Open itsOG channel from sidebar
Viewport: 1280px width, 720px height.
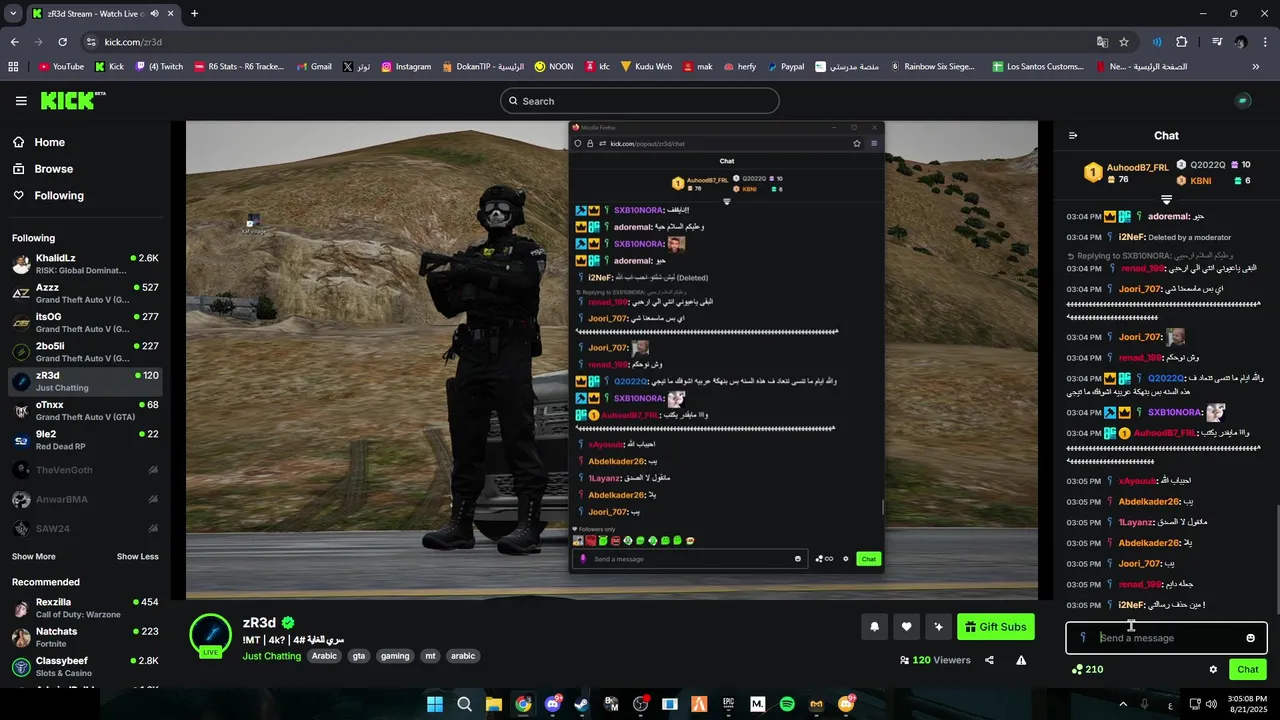(85, 322)
